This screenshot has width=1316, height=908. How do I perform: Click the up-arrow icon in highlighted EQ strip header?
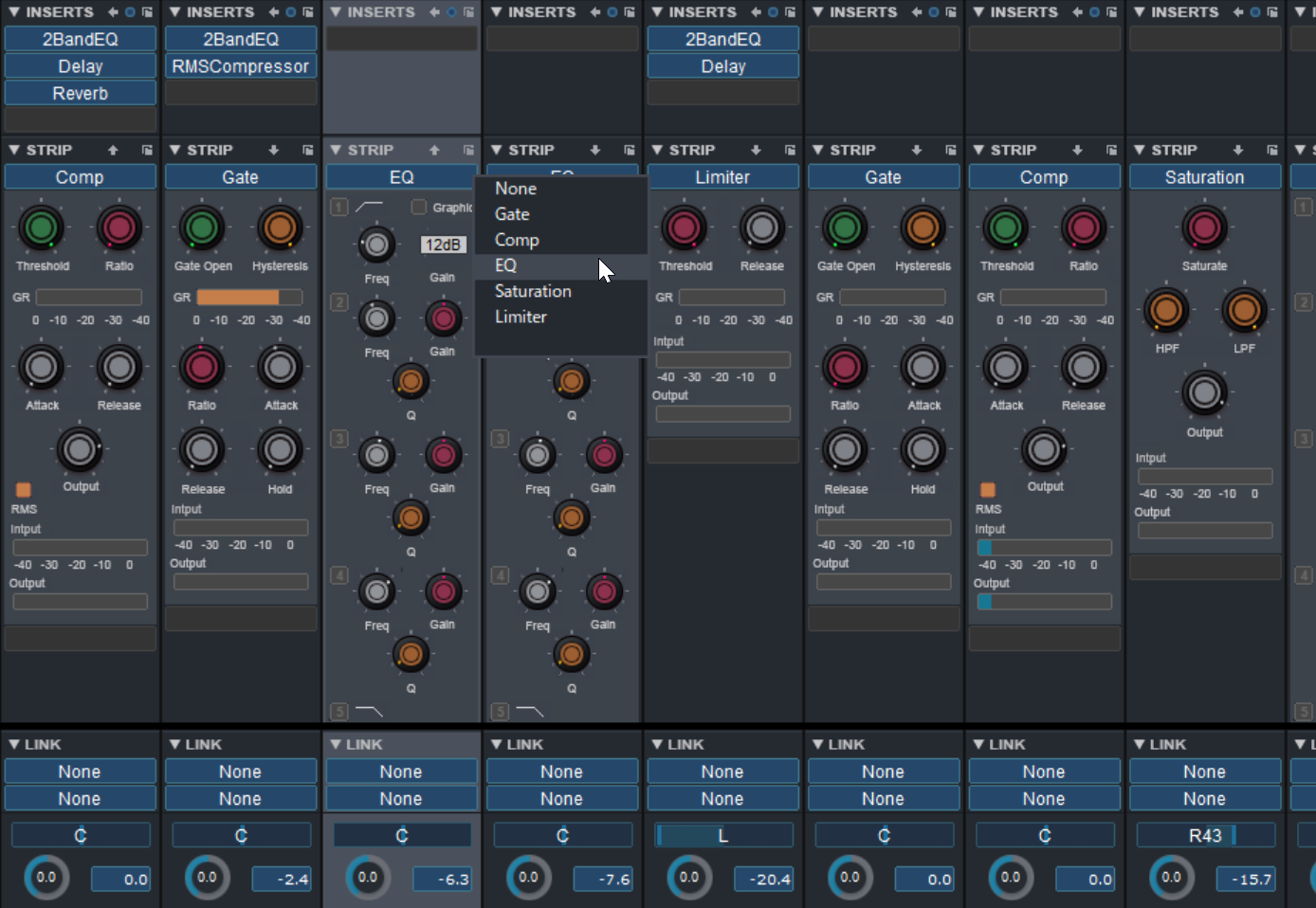point(434,150)
